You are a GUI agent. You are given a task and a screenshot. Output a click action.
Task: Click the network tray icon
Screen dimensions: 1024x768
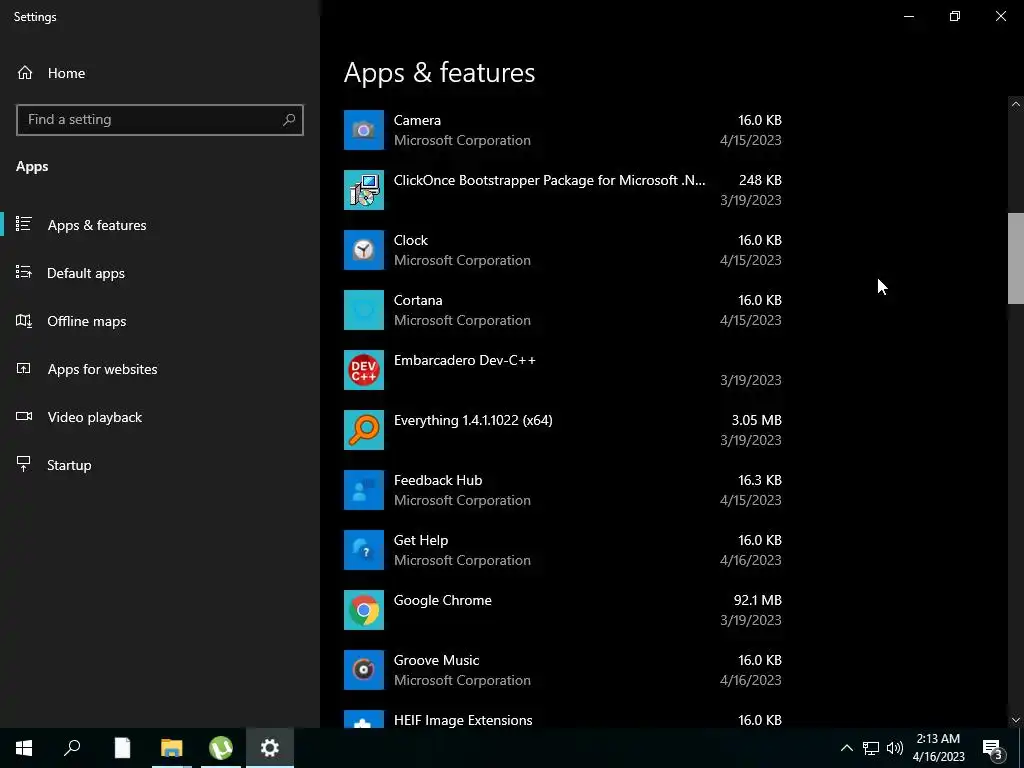click(871, 748)
